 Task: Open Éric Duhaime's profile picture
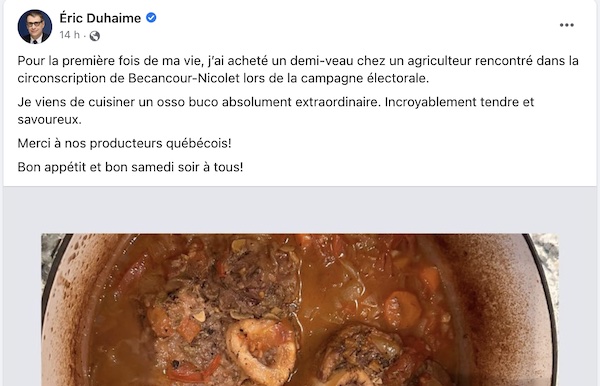tap(34, 26)
